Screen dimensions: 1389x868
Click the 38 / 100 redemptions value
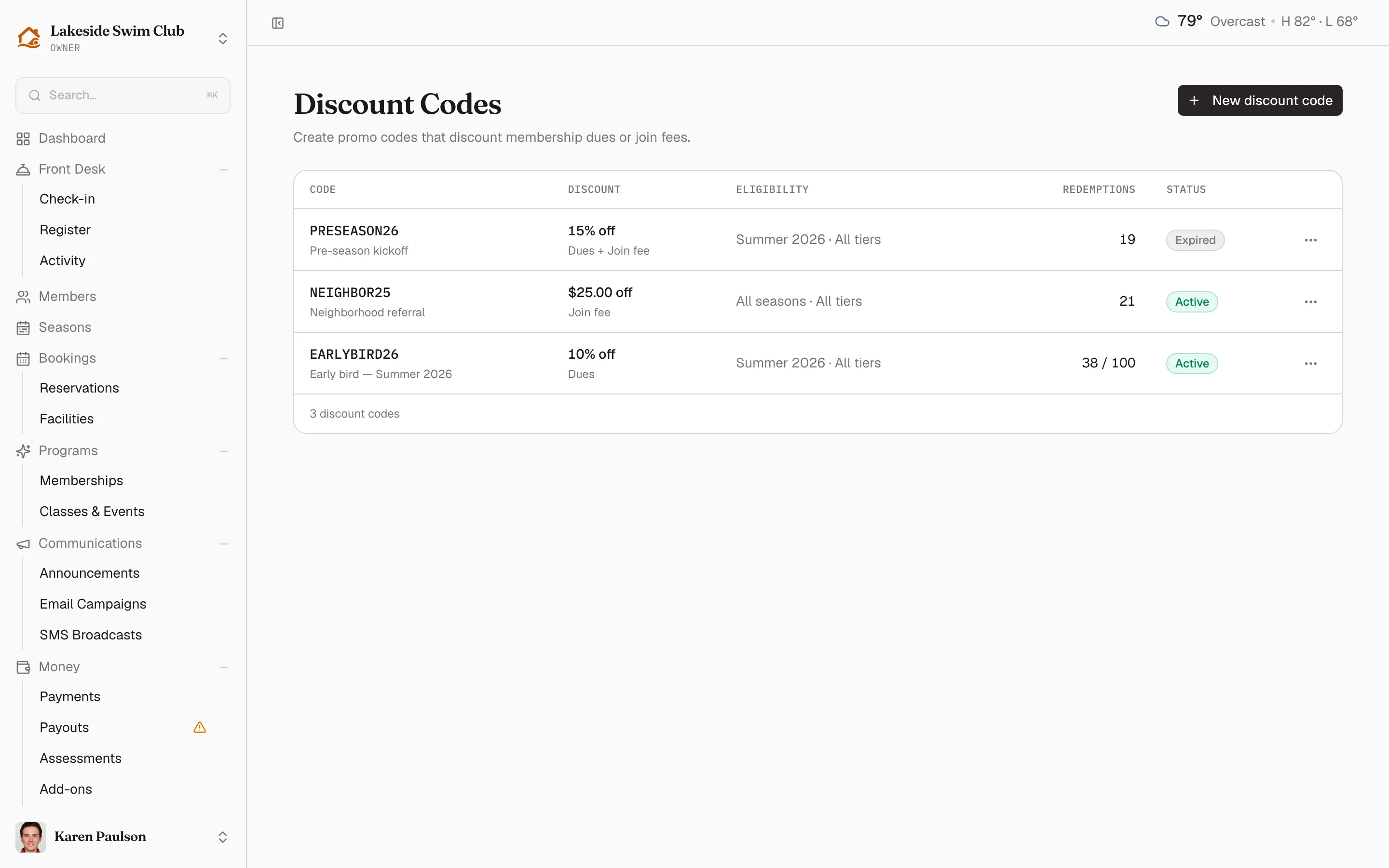pyautogui.click(x=1108, y=363)
